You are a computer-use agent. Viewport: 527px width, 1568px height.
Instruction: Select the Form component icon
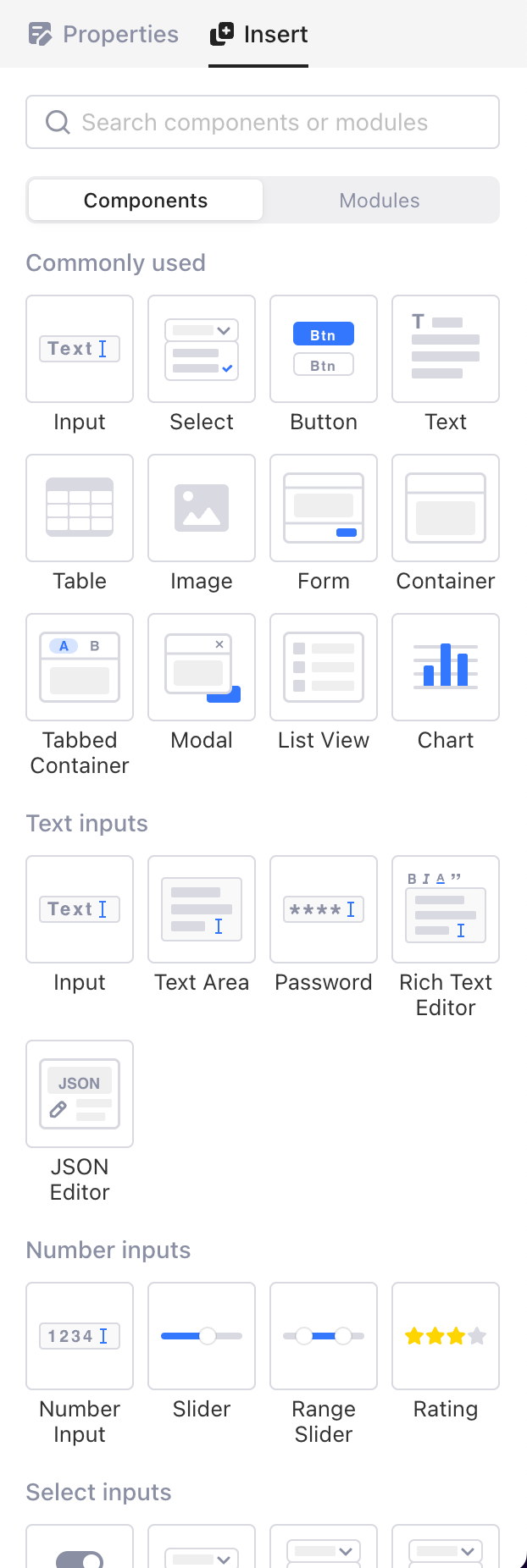(x=324, y=508)
